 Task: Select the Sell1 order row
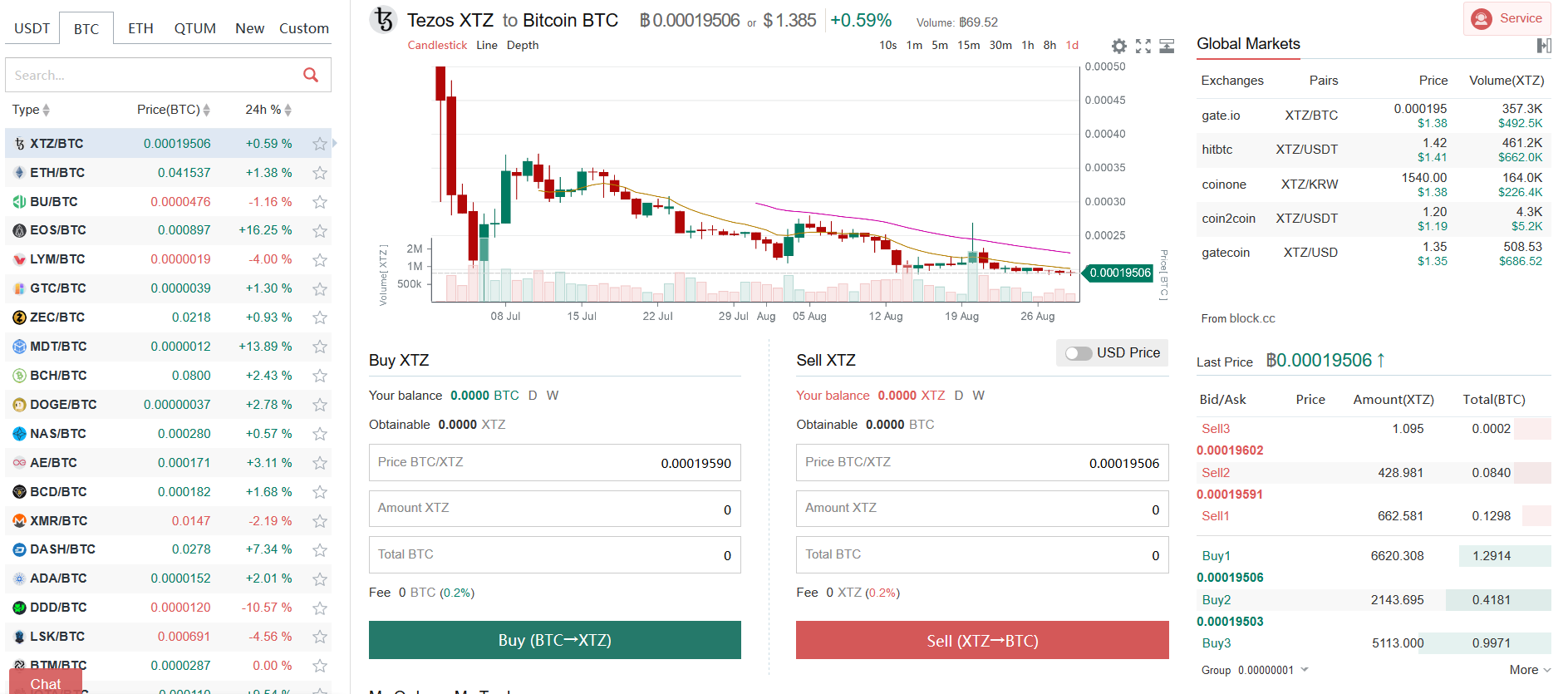coord(1374,516)
